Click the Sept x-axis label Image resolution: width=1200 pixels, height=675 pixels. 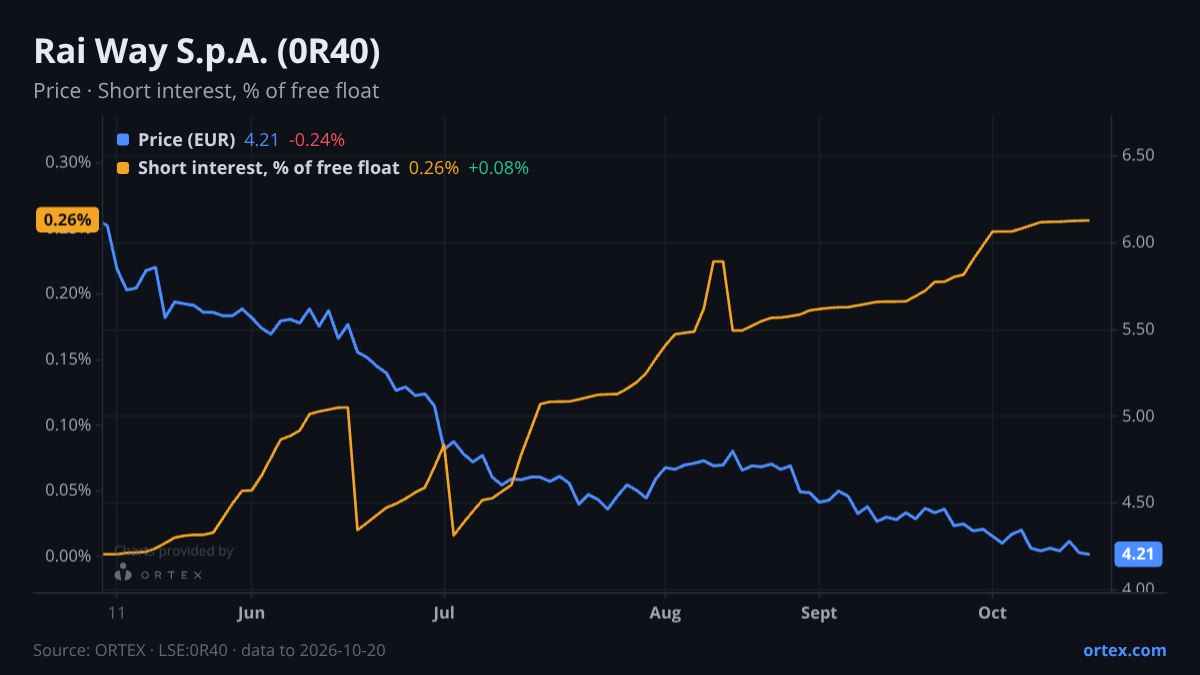pos(820,613)
